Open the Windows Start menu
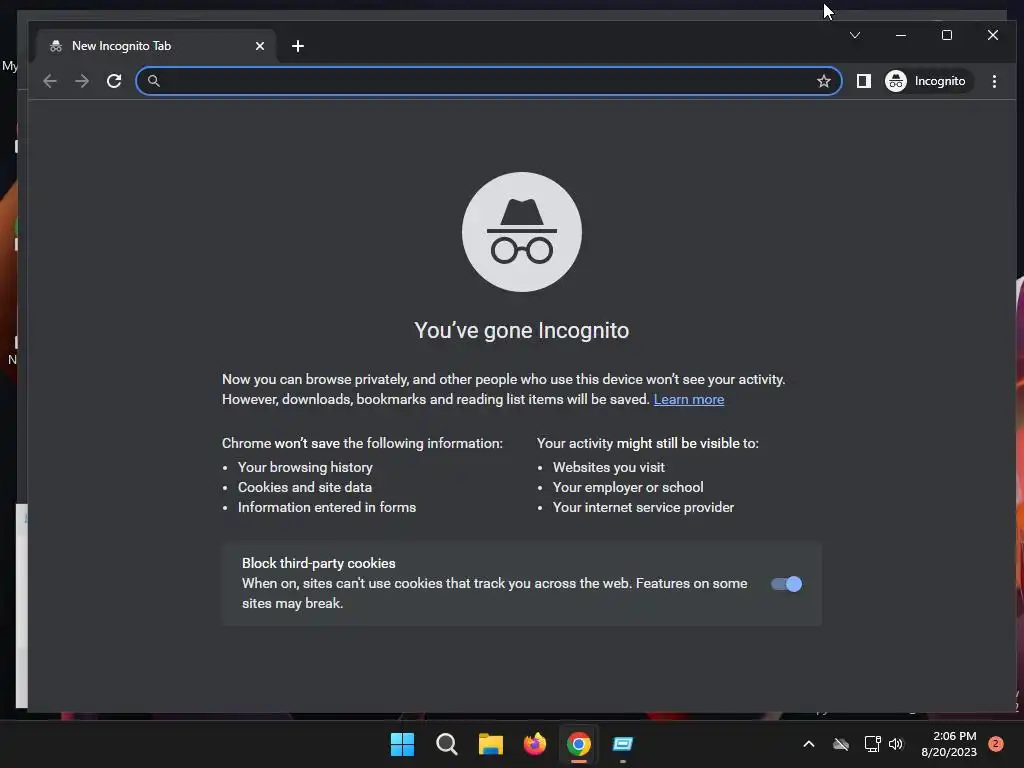This screenshot has width=1024, height=768. pos(402,744)
